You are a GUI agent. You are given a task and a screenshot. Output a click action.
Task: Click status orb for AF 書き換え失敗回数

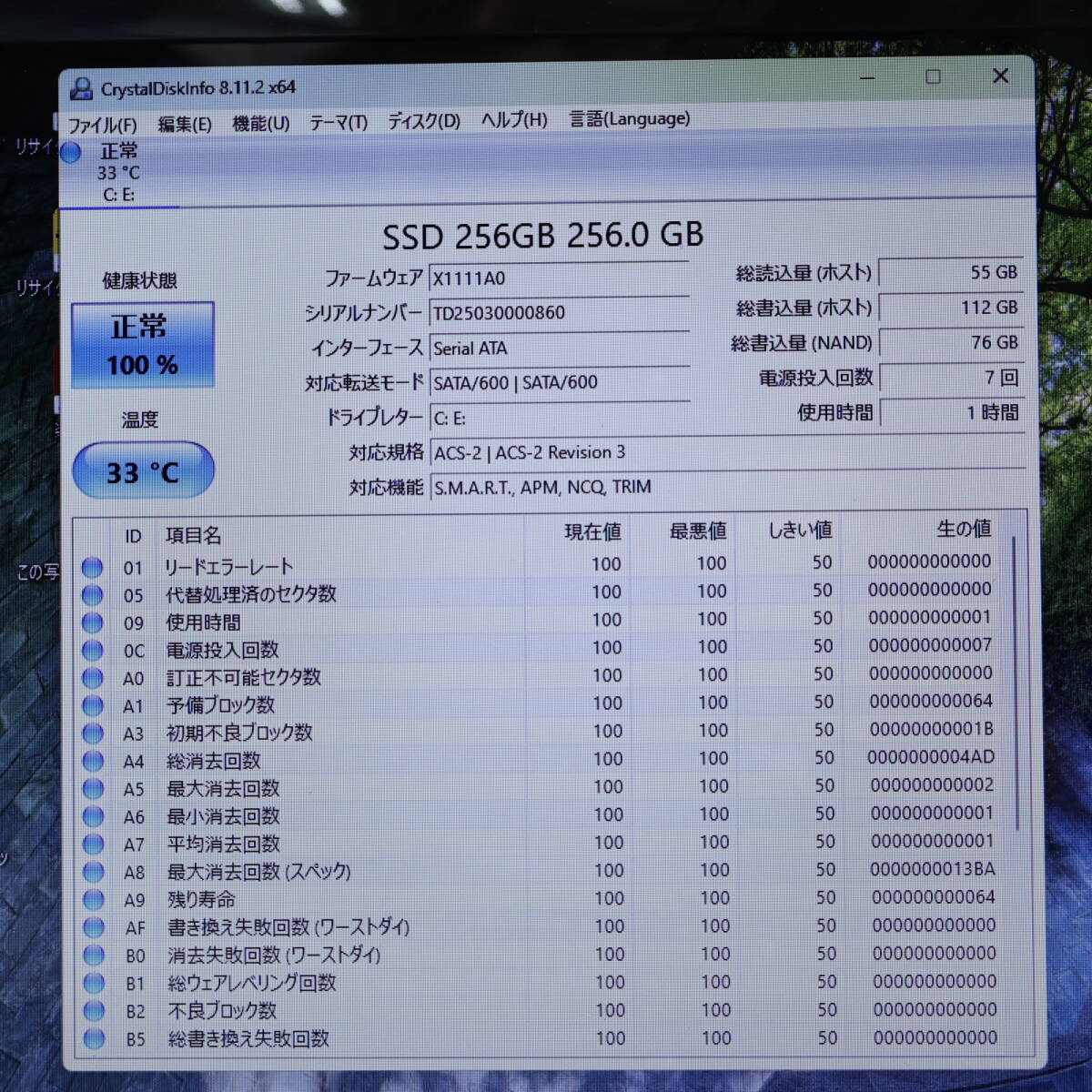[x=94, y=927]
